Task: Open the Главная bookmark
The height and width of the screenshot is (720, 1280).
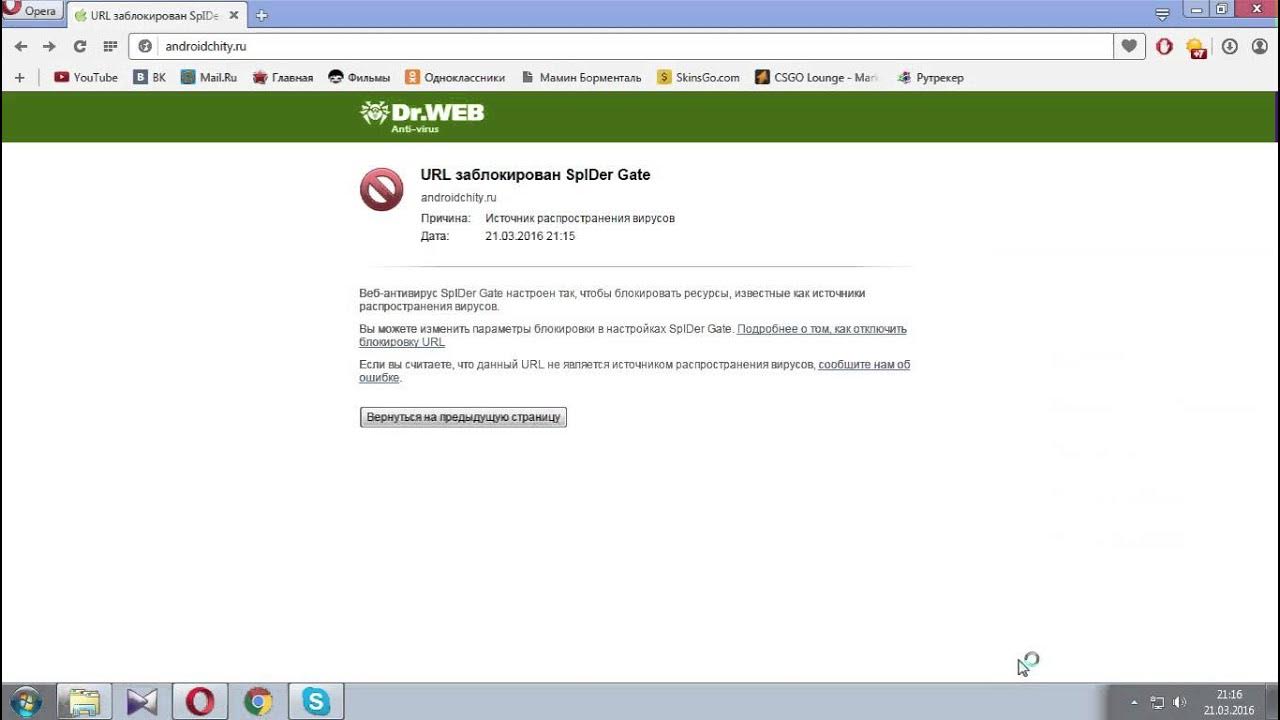Action: point(283,77)
